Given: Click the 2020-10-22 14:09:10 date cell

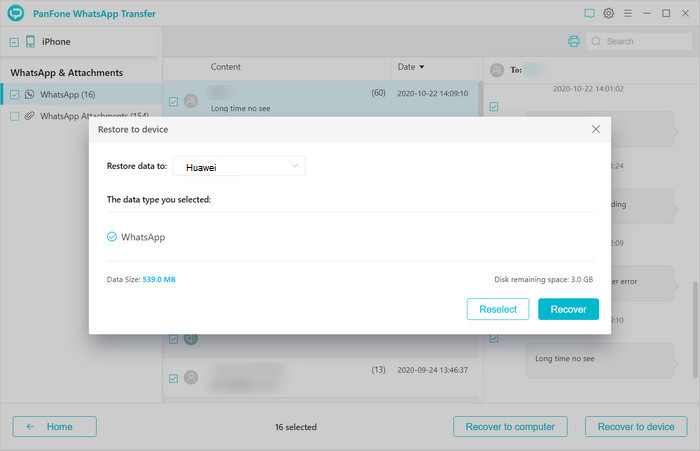Looking at the screenshot, I should 433,93.
